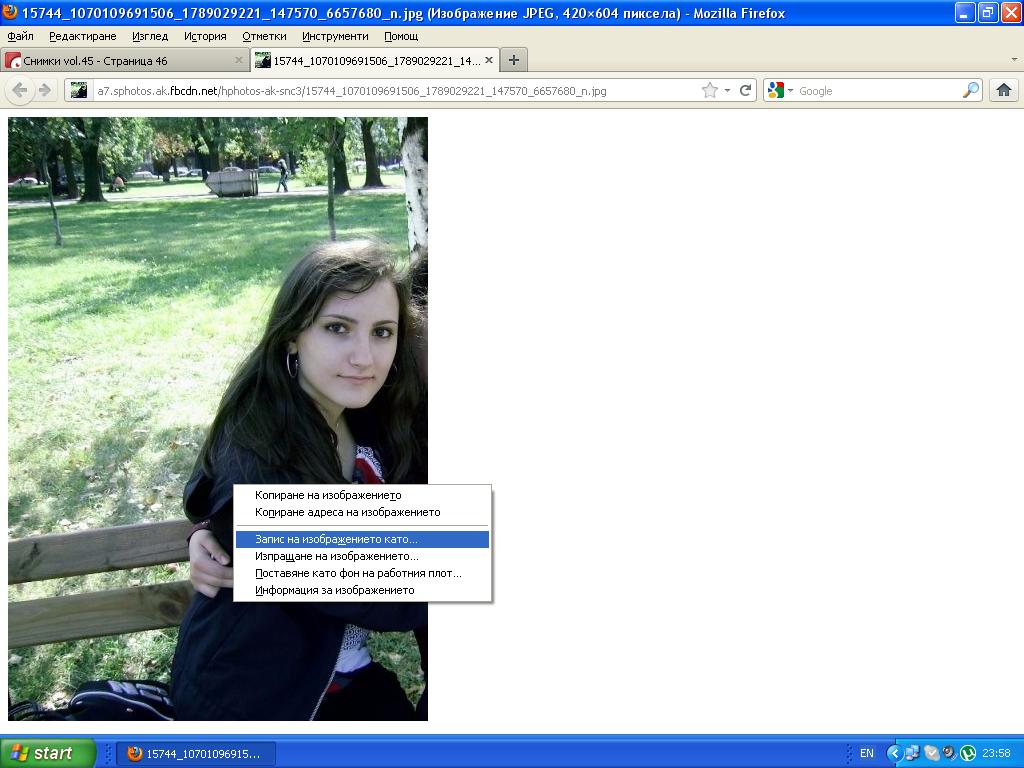This screenshot has width=1024, height=768.
Task: Close the Снимки vol.45 tab
Action: pos(238,60)
